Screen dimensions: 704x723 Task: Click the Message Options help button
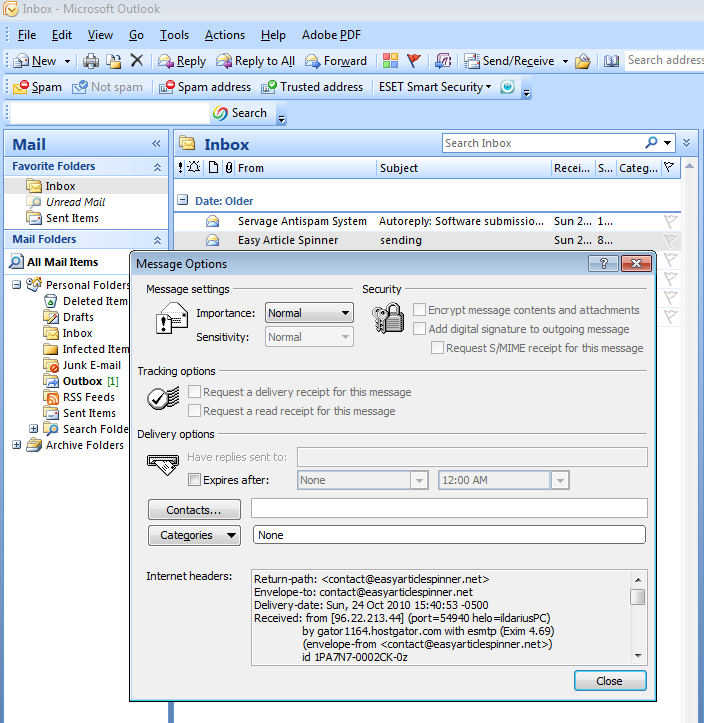pos(603,264)
